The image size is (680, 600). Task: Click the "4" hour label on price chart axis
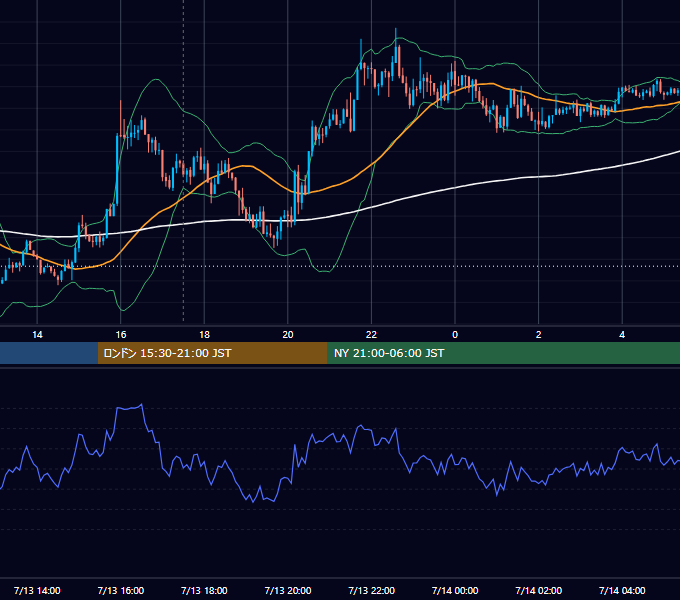(x=622, y=335)
